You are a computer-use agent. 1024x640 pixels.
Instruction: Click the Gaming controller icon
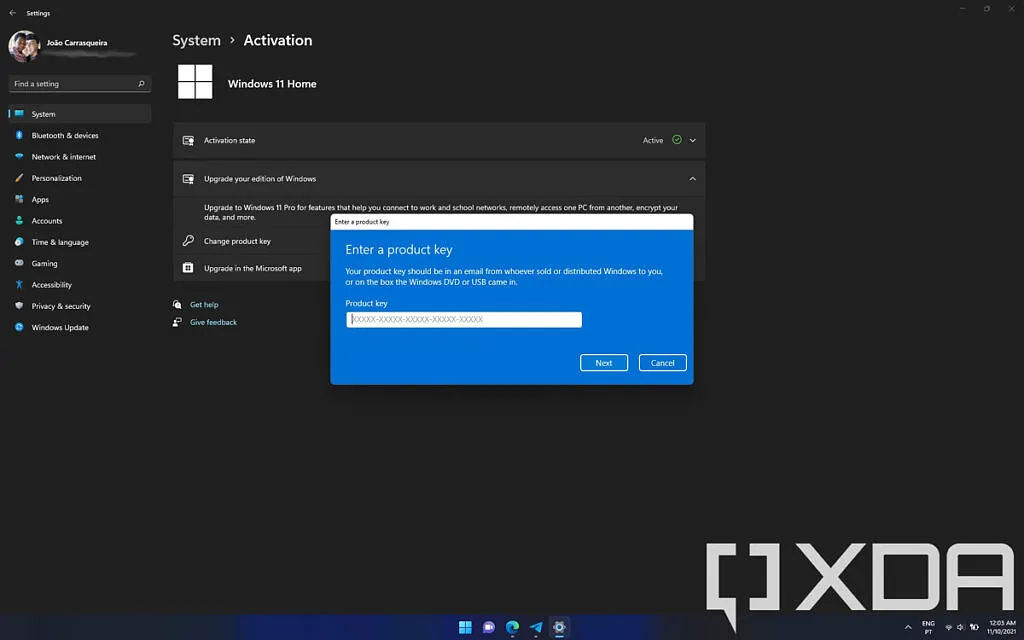point(19,263)
